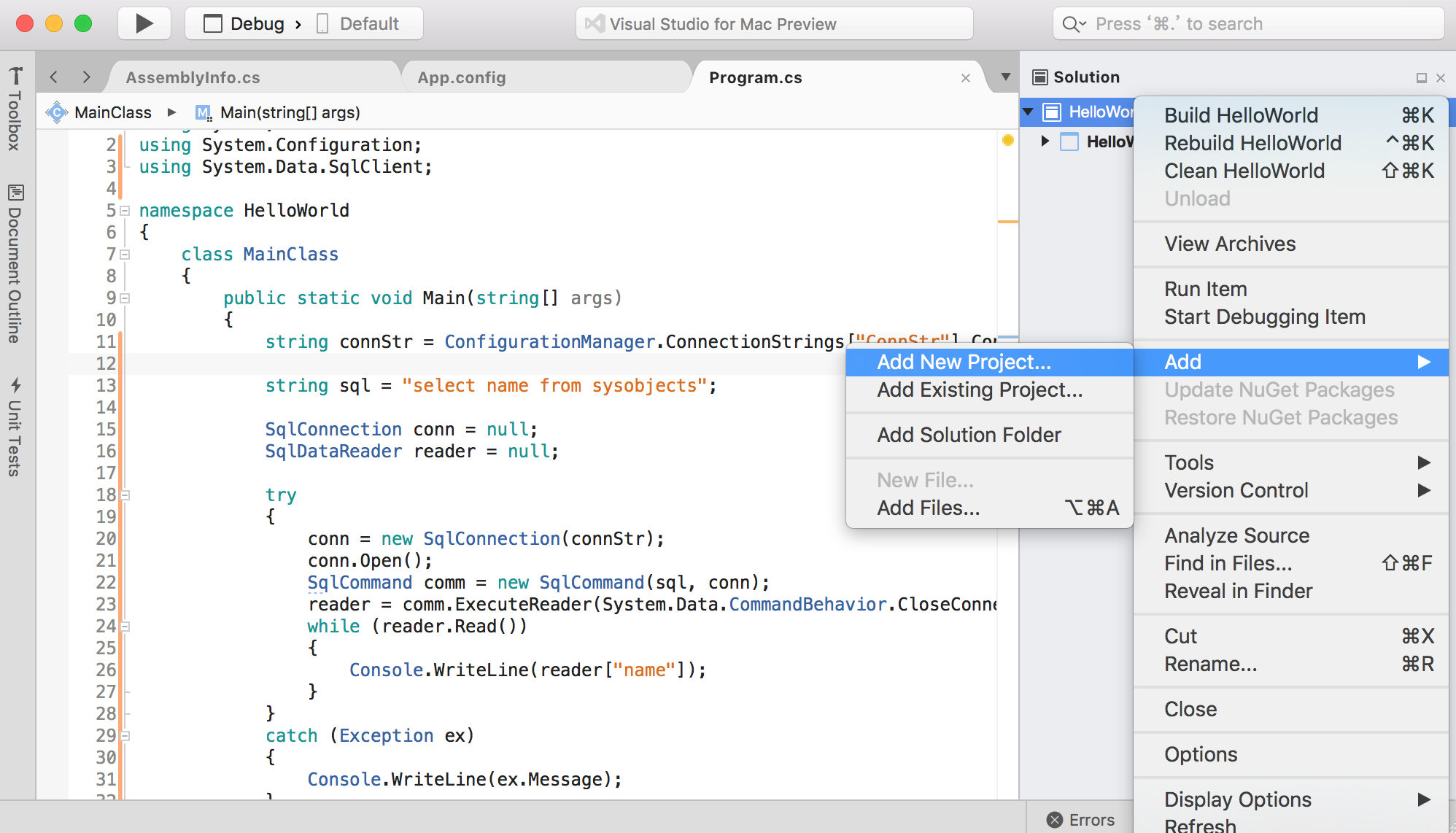
Task: Select Cut from context menu
Action: point(1291,636)
